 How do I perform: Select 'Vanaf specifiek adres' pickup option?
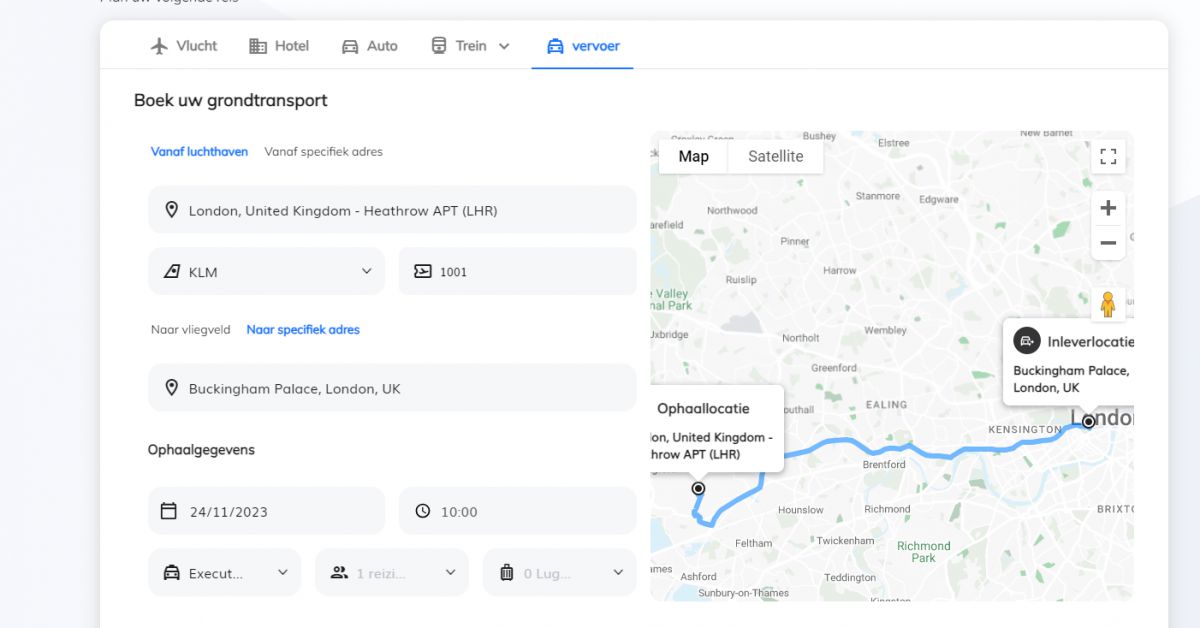coord(323,152)
